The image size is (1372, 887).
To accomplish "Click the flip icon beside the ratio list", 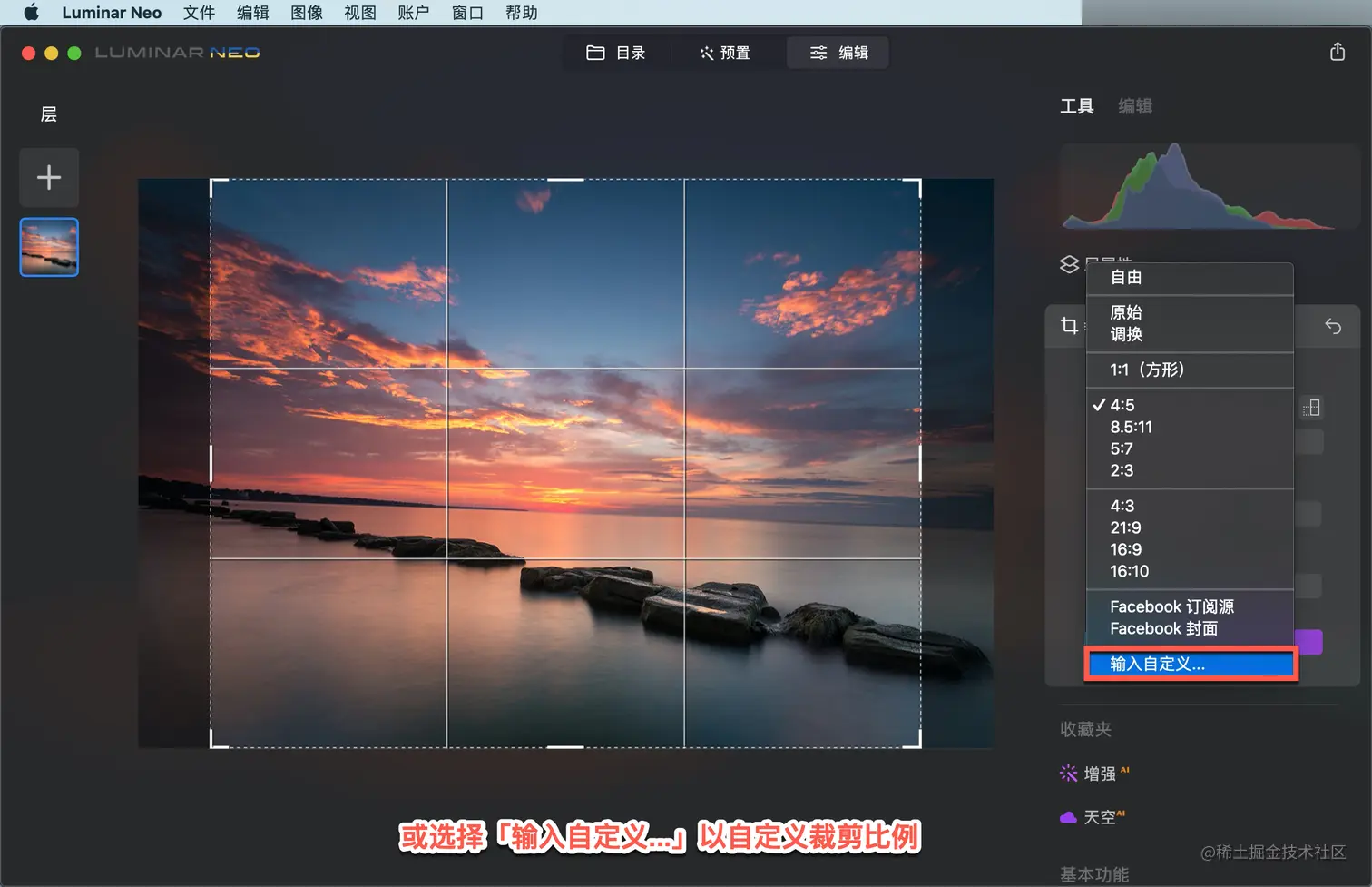I will [1311, 408].
